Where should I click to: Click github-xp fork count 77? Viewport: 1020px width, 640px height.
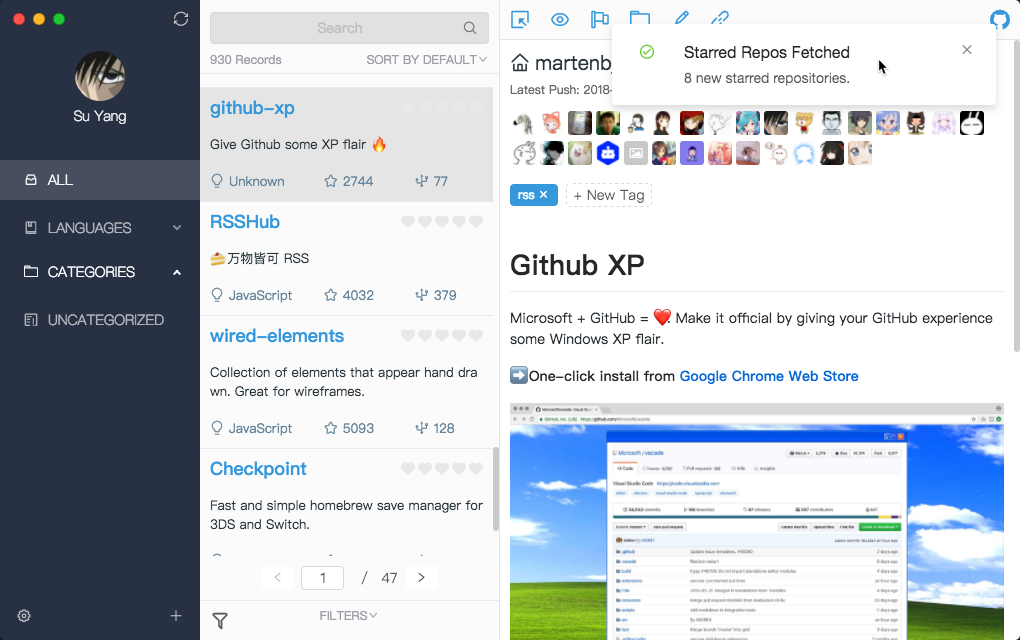[x=432, y=181]
